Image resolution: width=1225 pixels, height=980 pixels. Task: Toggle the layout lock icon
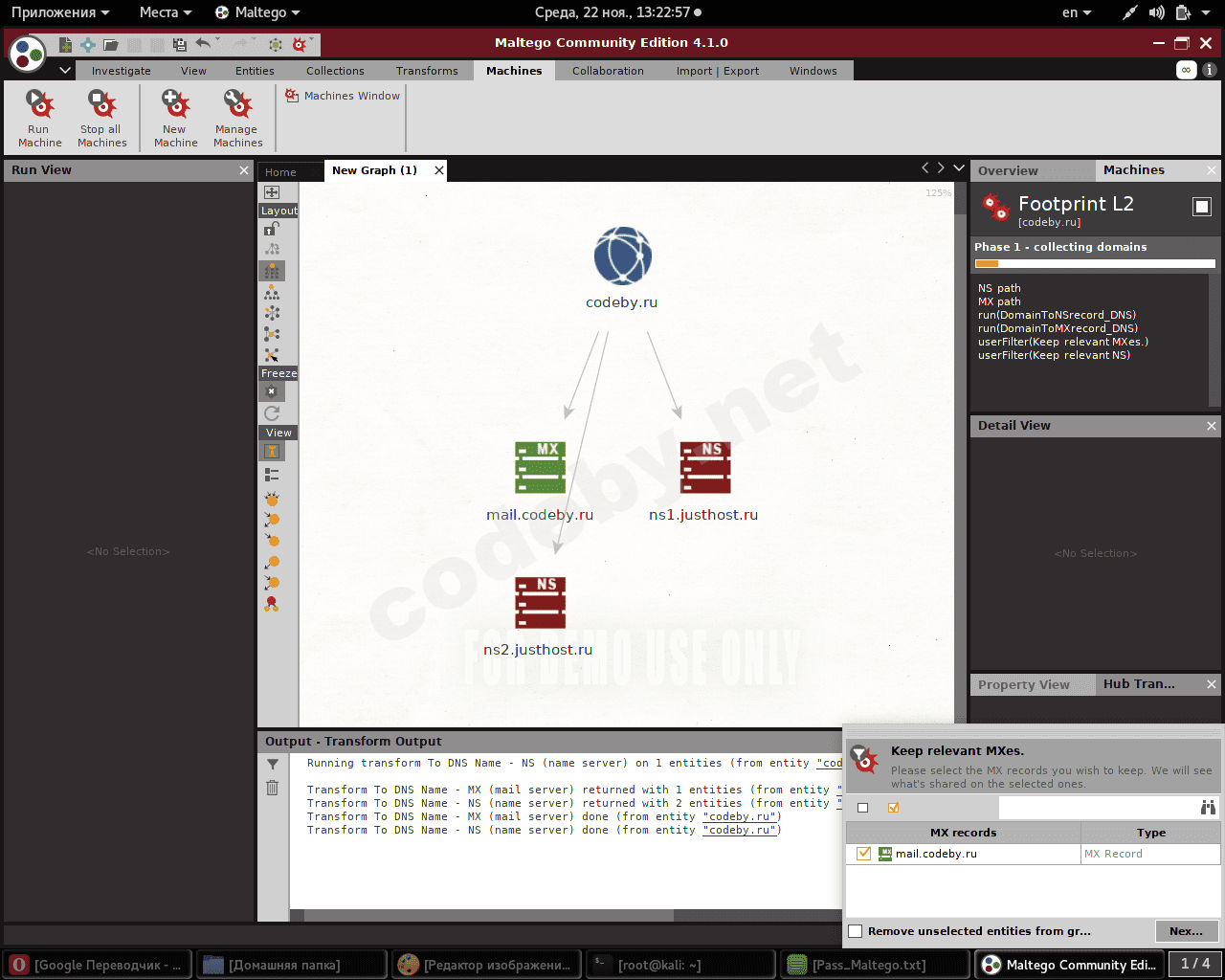272,229
